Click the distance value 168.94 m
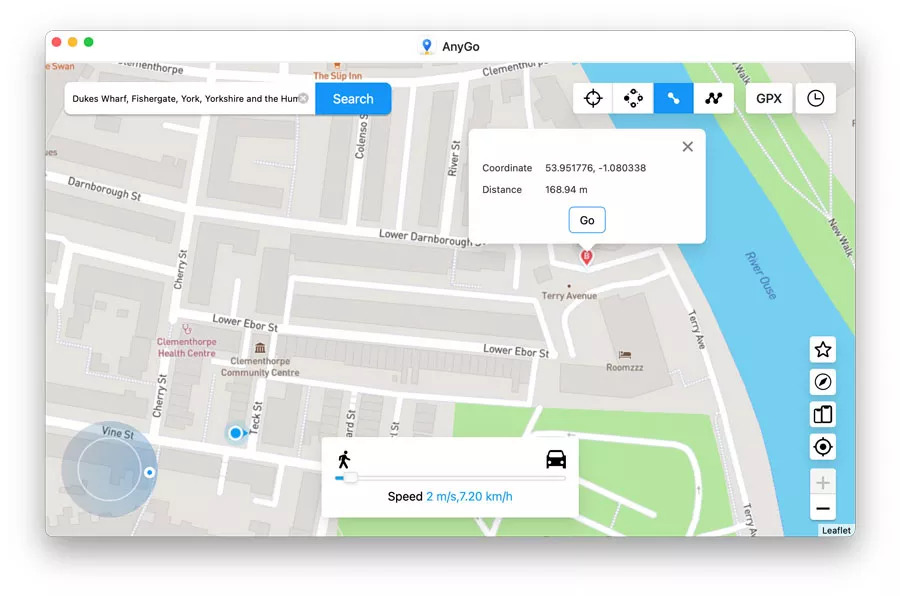 [x=566, y=189]
